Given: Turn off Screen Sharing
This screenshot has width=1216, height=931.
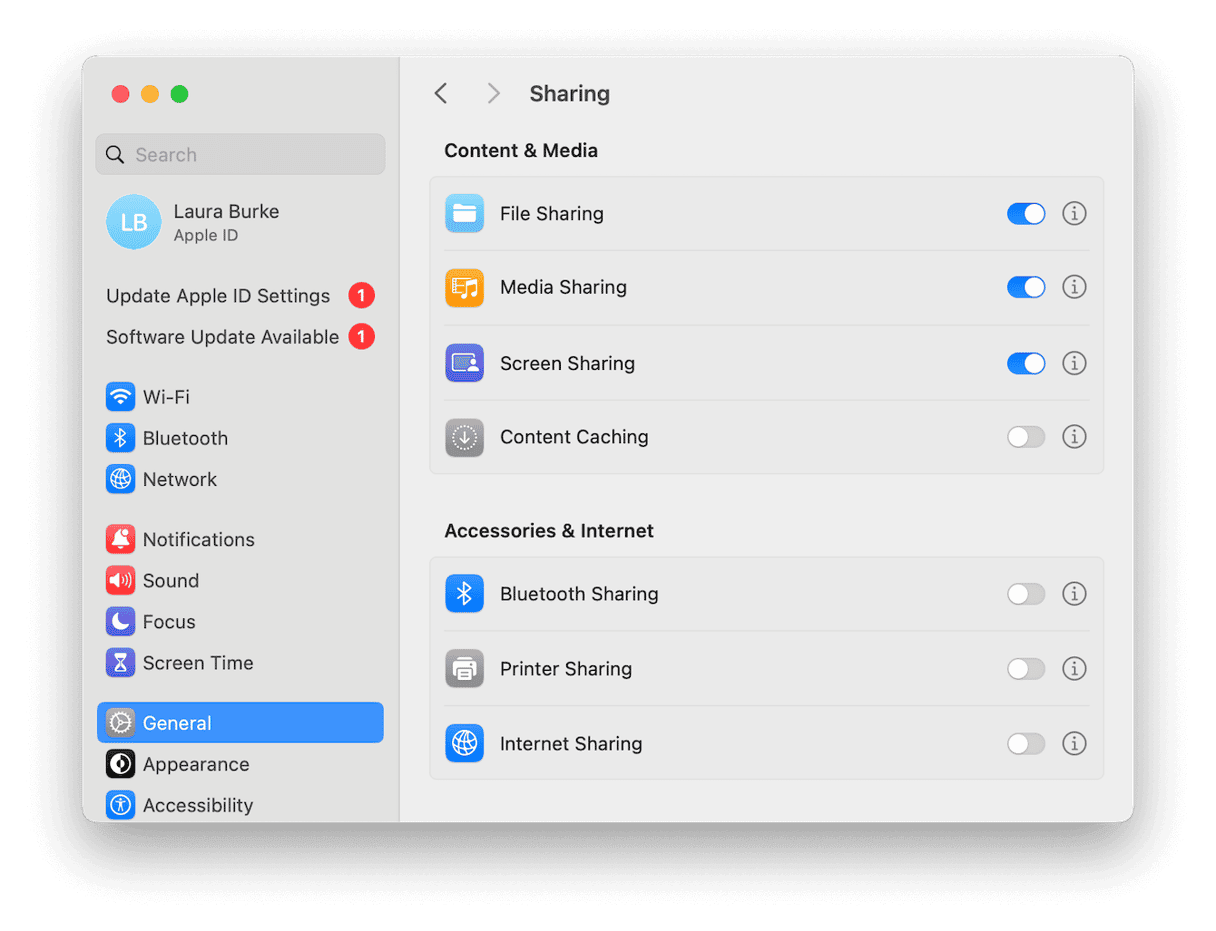Looking at the screenshot, I should [1026, 363].
